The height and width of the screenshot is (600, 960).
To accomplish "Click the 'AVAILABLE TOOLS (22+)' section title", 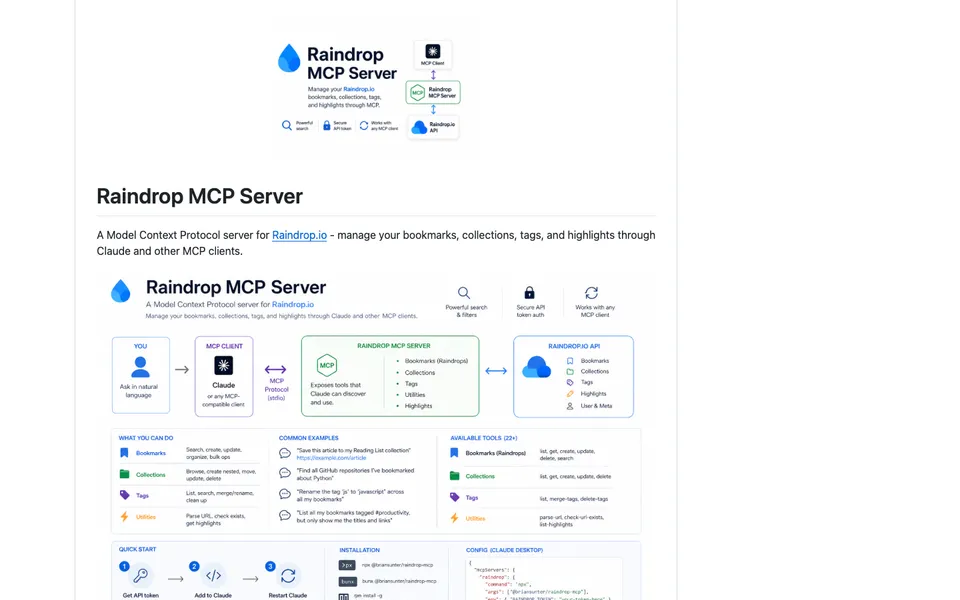I will point(484,438).
